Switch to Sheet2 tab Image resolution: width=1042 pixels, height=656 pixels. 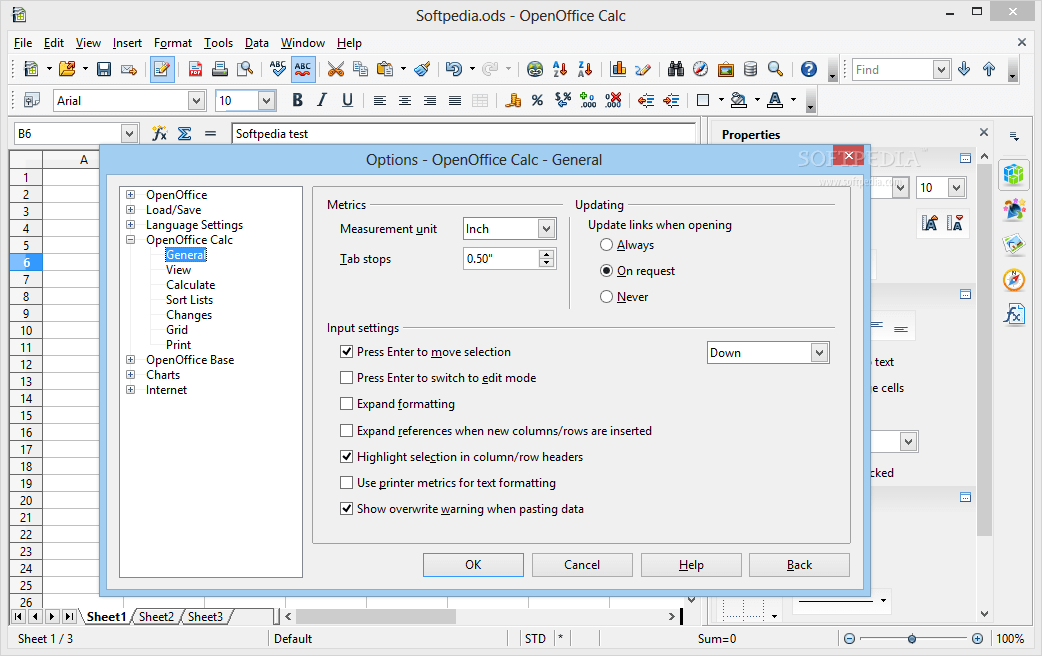click(156, 617)
